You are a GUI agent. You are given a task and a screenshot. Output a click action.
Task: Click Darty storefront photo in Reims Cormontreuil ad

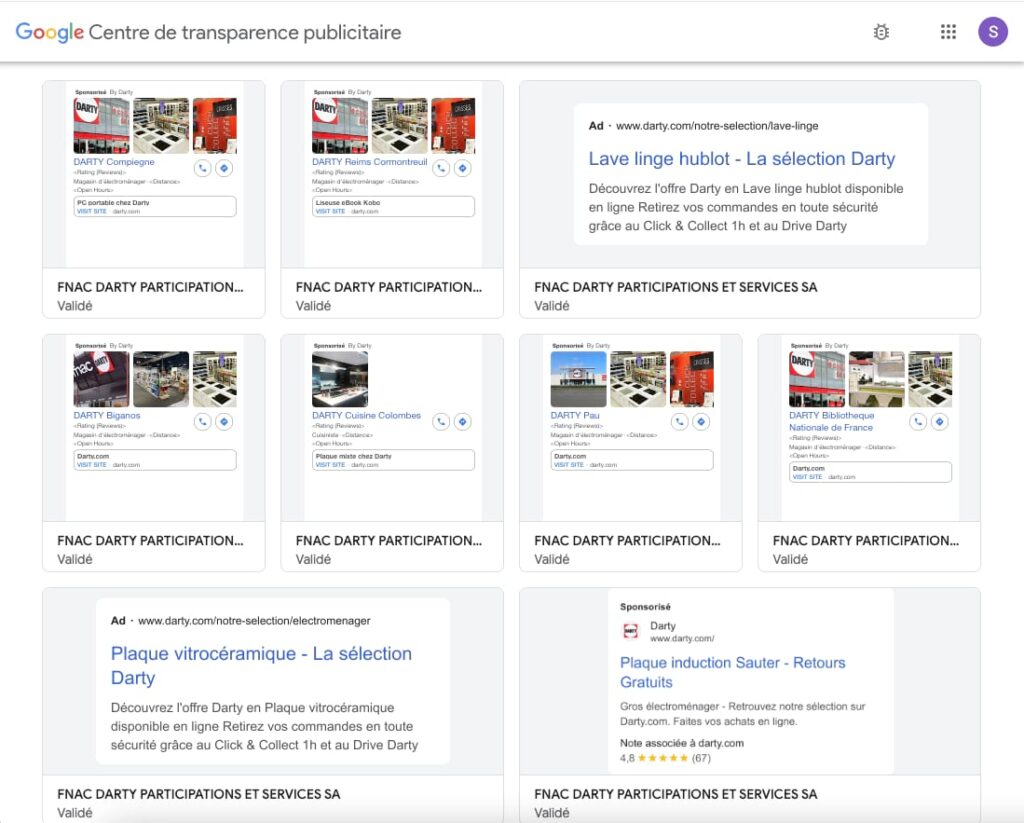[340, 125]
